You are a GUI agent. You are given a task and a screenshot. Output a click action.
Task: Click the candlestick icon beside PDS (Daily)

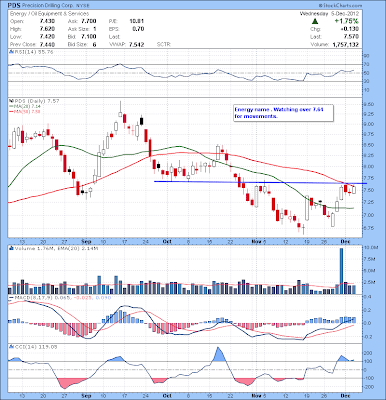point(11,101)
